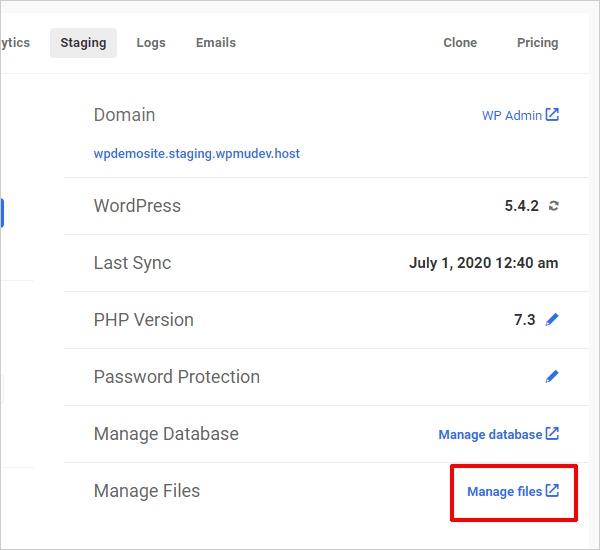Click external-link icon beside WP Admin
The image size is (600, 550).
click(x=552, y=114)
